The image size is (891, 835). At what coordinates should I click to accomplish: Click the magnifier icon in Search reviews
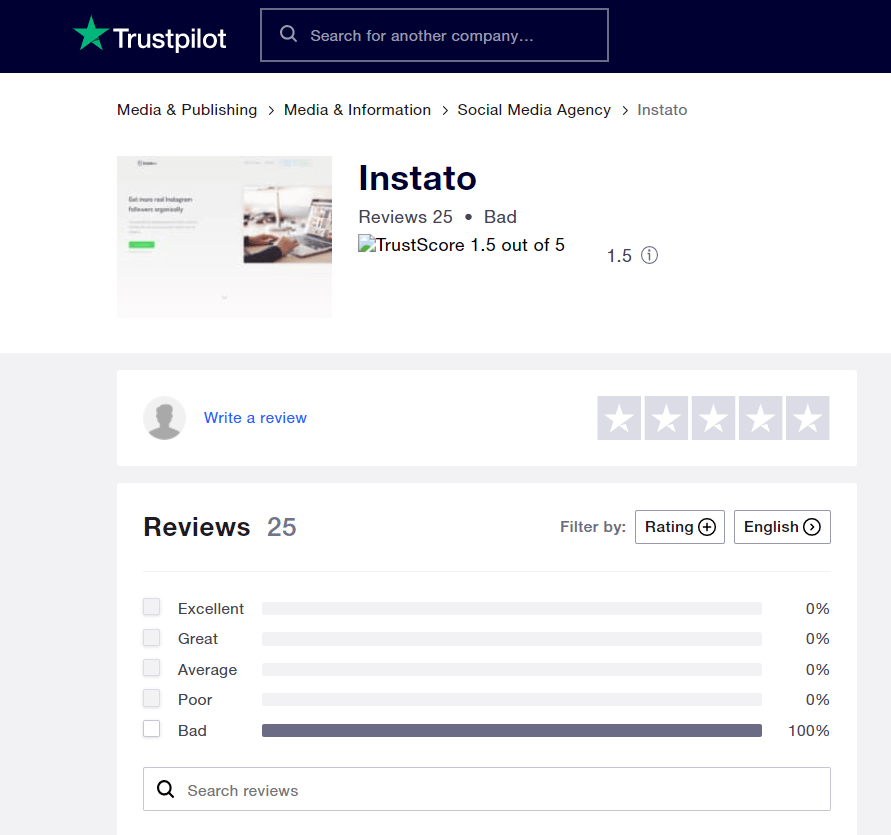[165, 789]
